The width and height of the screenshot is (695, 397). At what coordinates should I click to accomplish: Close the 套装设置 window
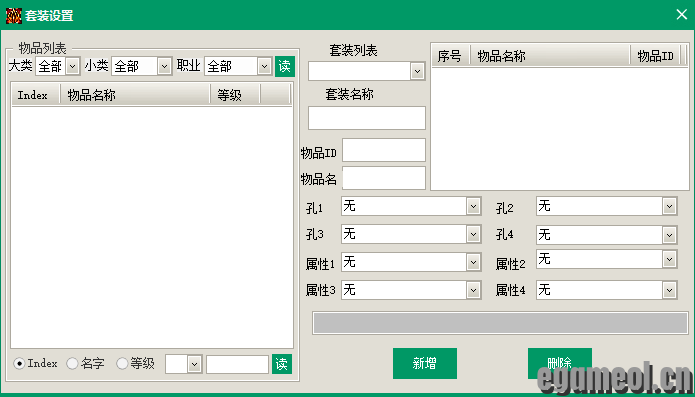(681, 15)
